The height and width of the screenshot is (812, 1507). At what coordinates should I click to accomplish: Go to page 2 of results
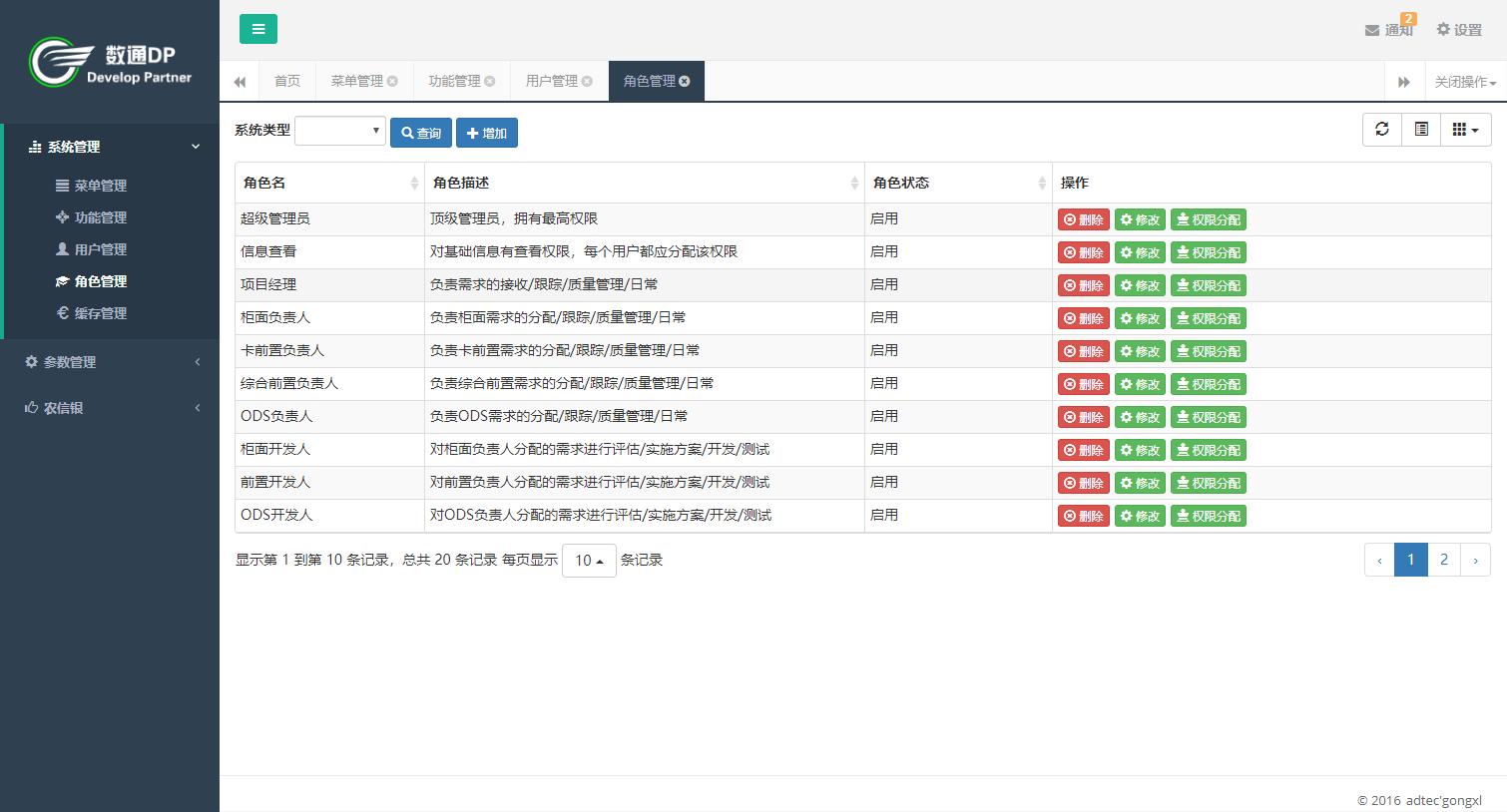coord(1444,560)
